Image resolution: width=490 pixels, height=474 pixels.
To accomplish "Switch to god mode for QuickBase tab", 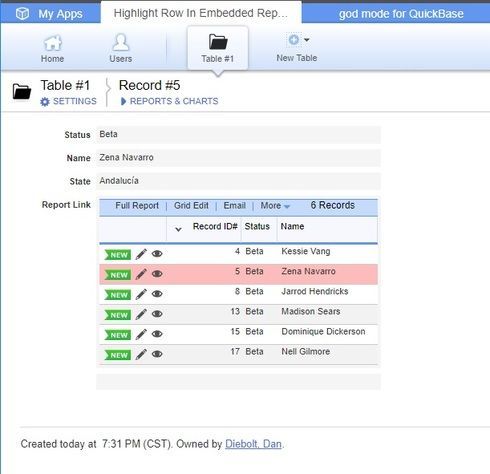I will tap(401, 14).
